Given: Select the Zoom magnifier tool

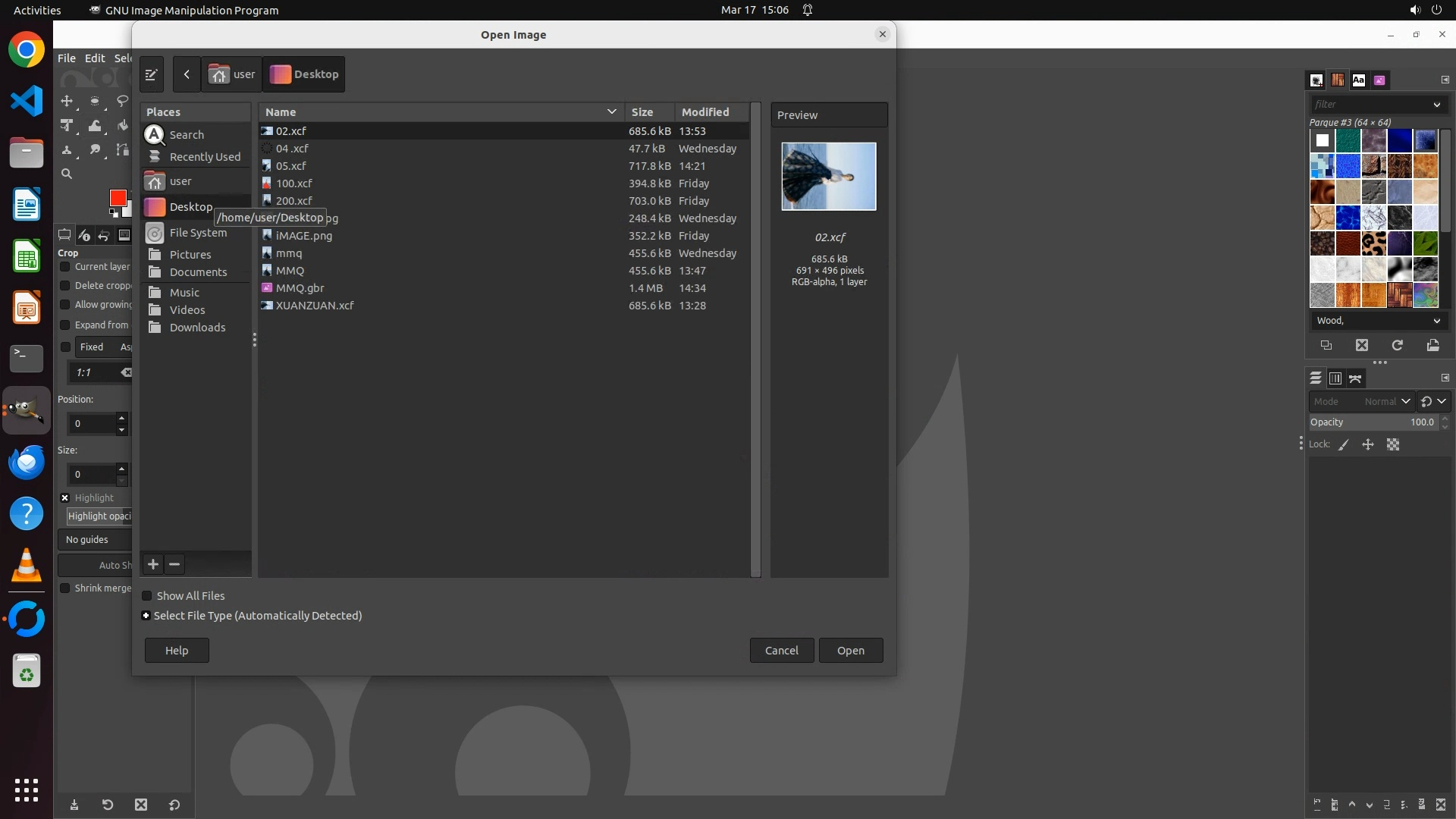Looking at the screenshot, I should pyautogui.click(x=67, y=174).
